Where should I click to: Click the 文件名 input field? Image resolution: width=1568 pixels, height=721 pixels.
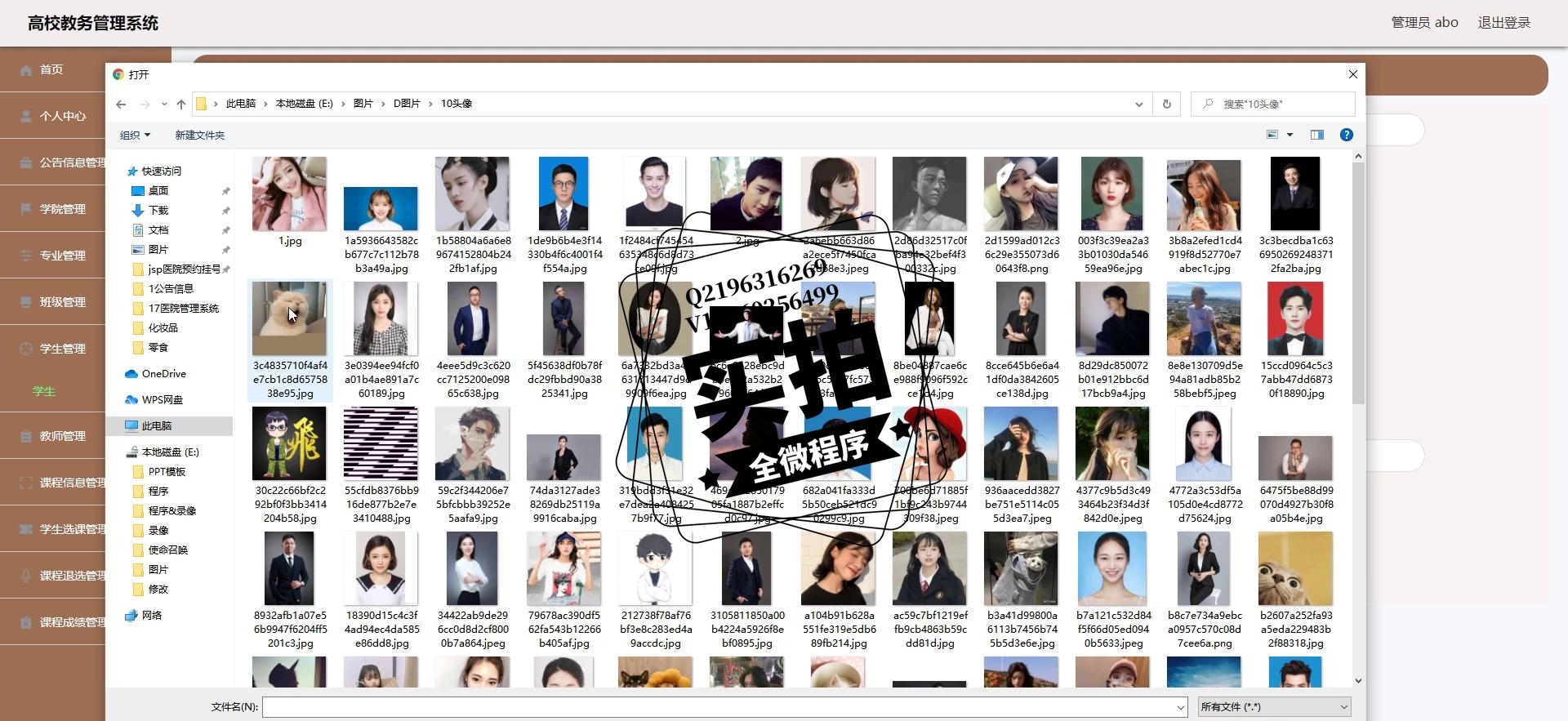point(719,707)
